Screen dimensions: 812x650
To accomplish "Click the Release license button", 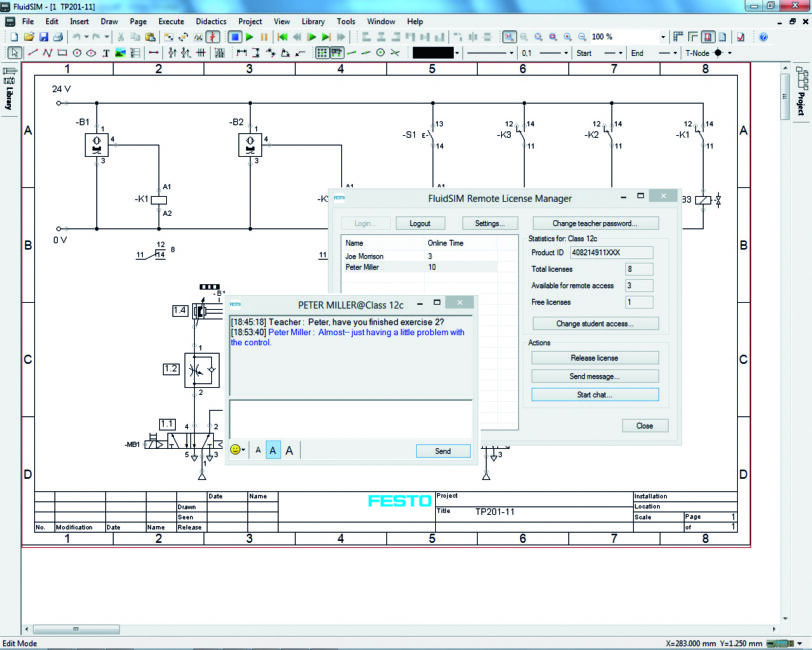I will coord(595,358).
